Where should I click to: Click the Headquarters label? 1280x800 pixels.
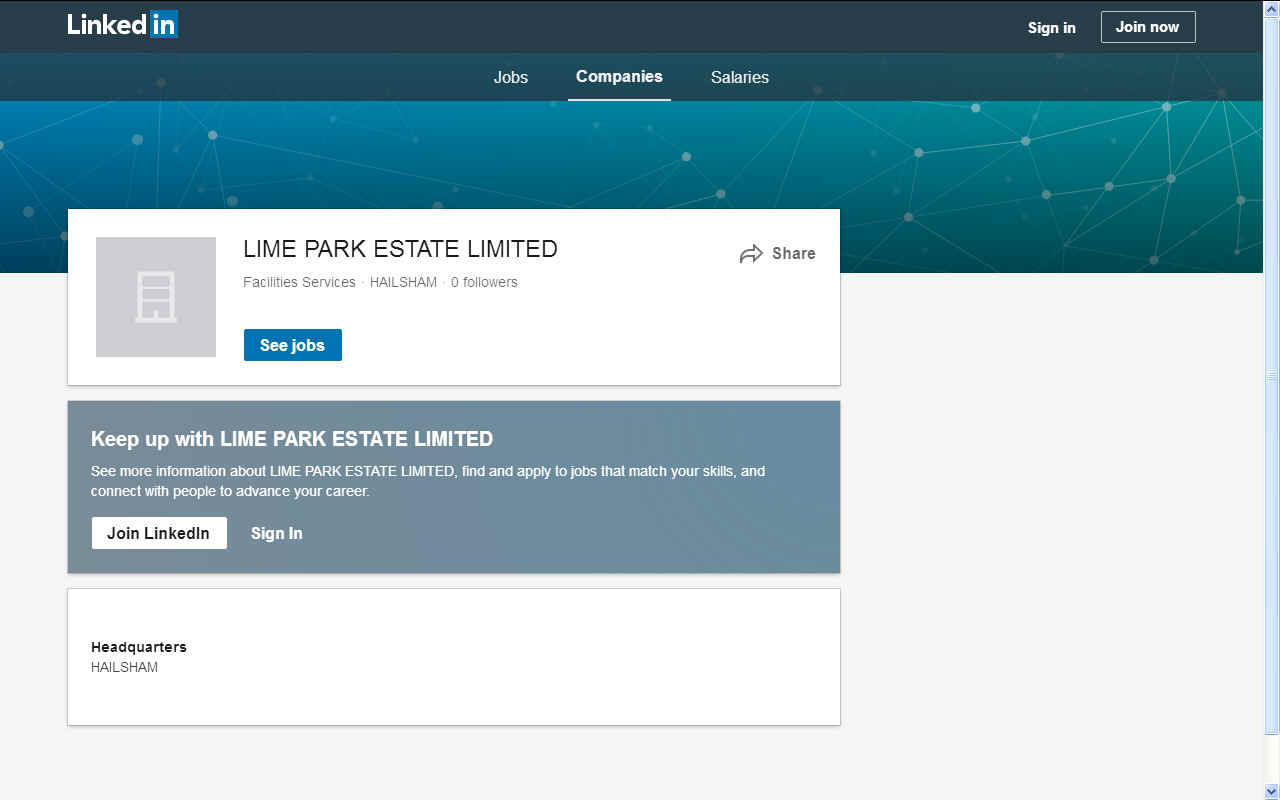[x=138, y=647]
